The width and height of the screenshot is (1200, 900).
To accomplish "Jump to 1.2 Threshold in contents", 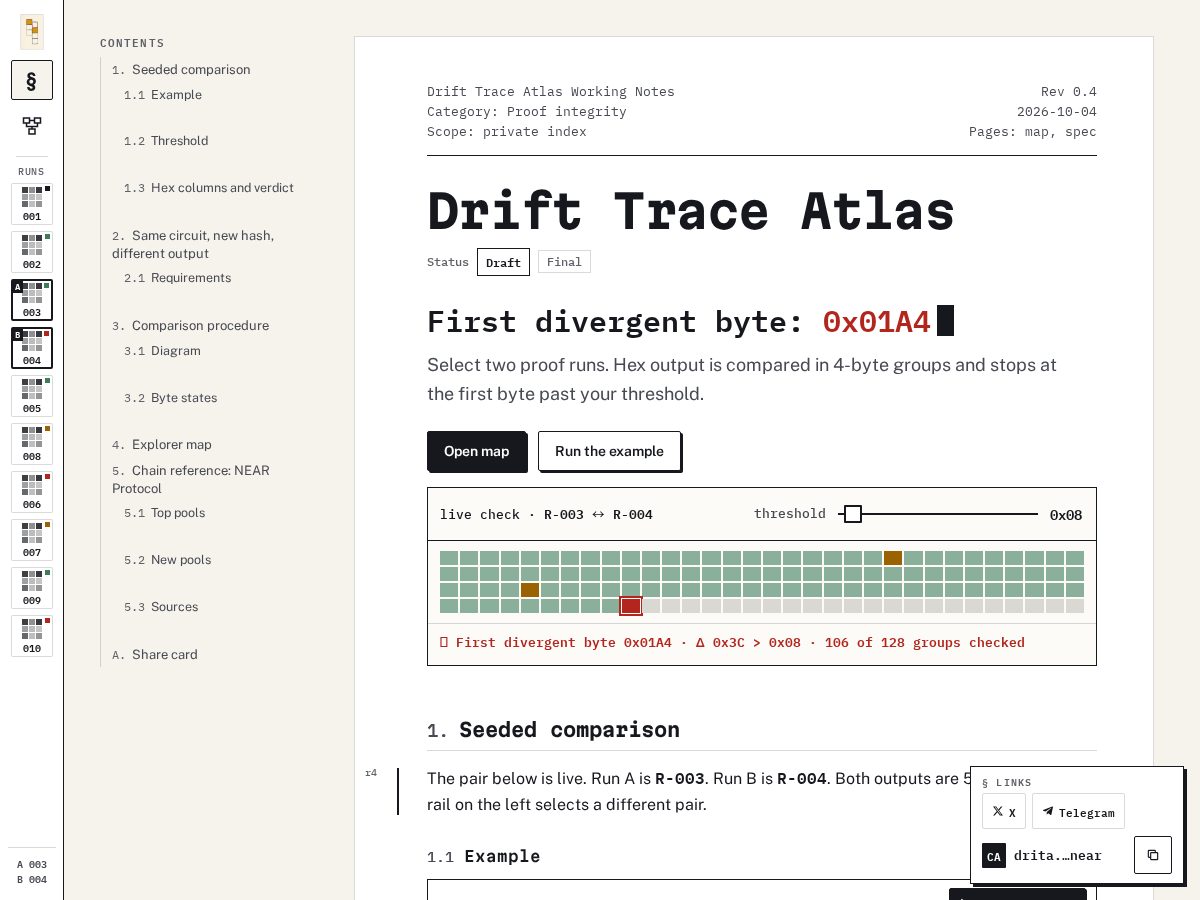I will click(x=166, y=141).
